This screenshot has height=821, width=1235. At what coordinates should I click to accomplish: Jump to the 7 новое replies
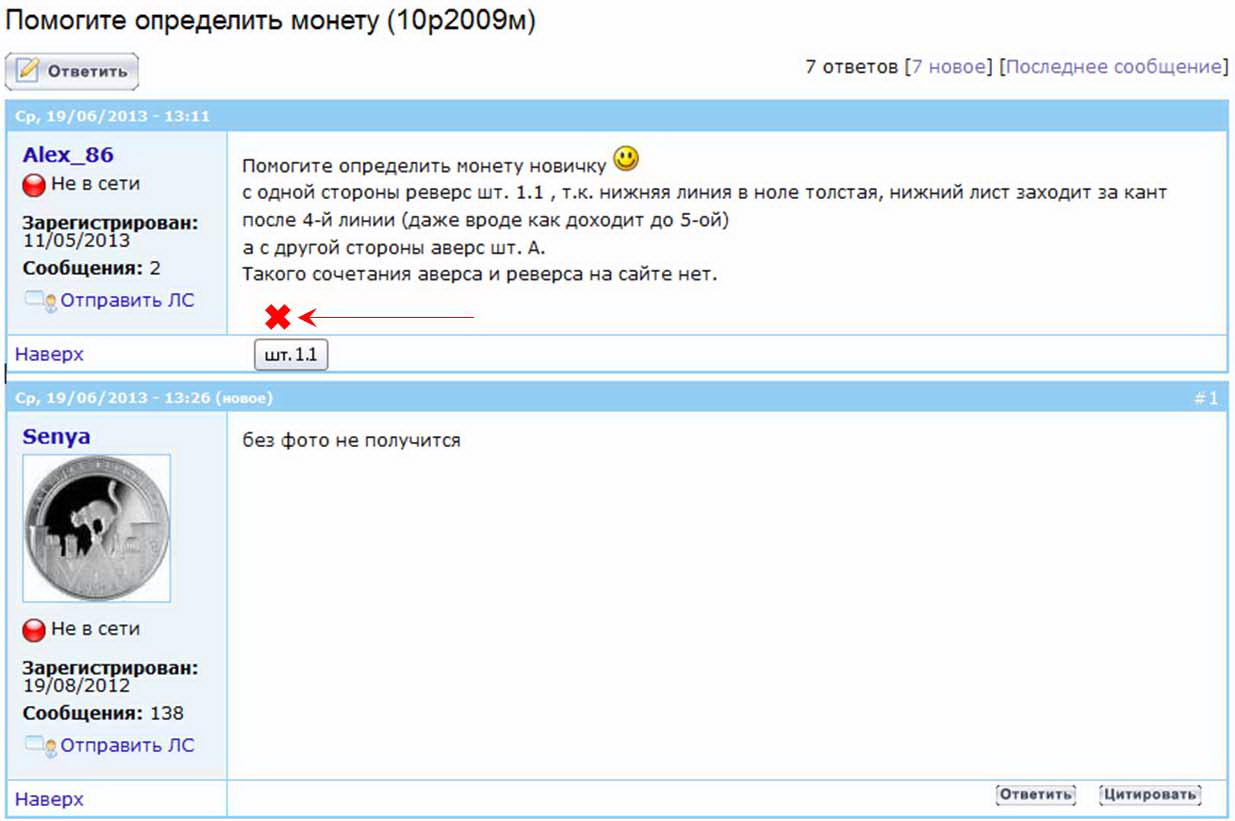click(948, 67)
